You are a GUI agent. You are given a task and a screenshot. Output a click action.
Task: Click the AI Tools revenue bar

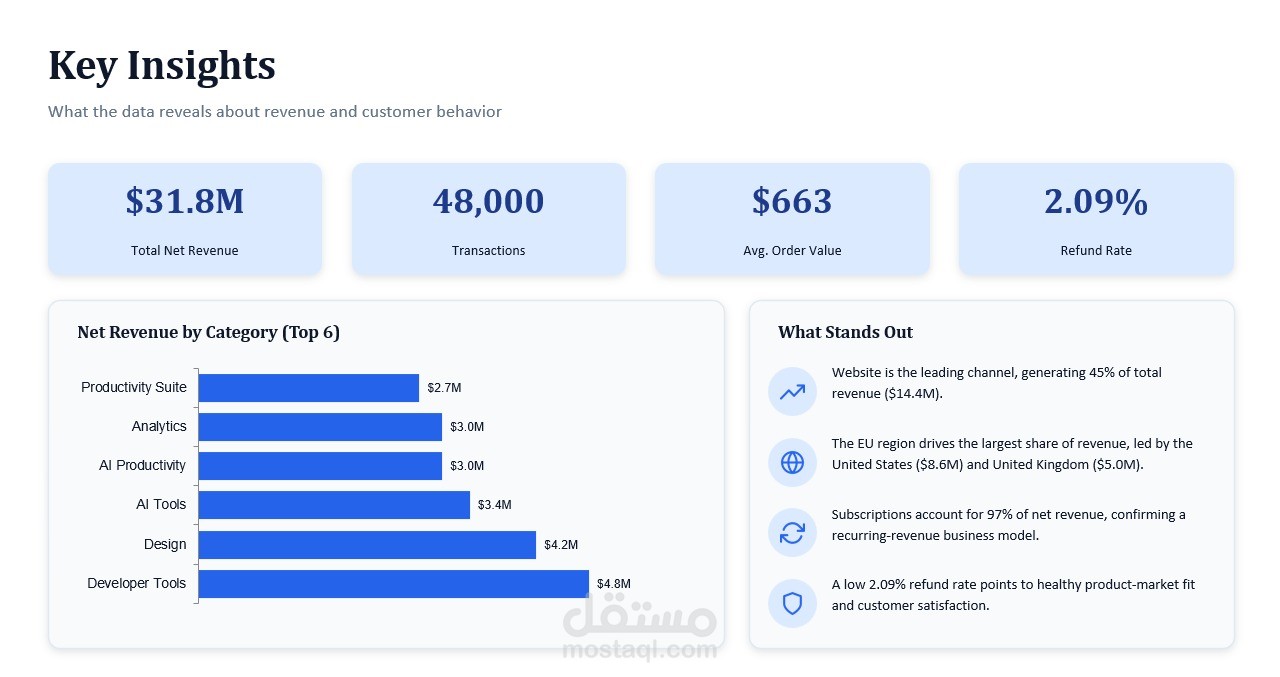pos(334,505)
